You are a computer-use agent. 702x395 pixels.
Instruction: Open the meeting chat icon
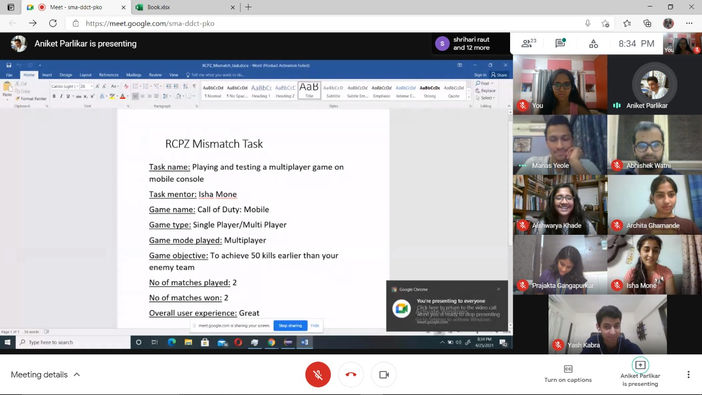[560, 43]
